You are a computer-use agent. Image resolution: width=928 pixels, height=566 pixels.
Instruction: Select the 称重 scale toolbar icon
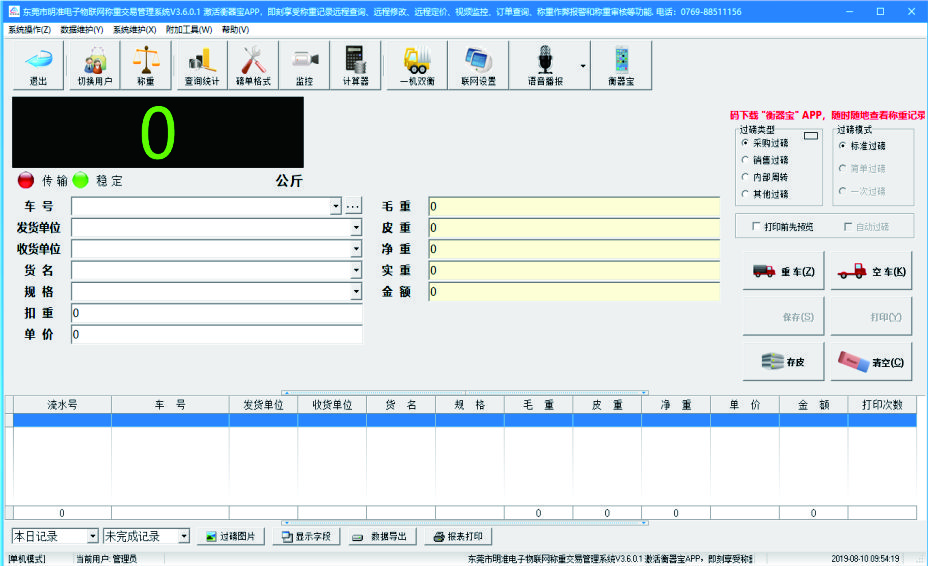pyautogui.click(x=146, y=65)
